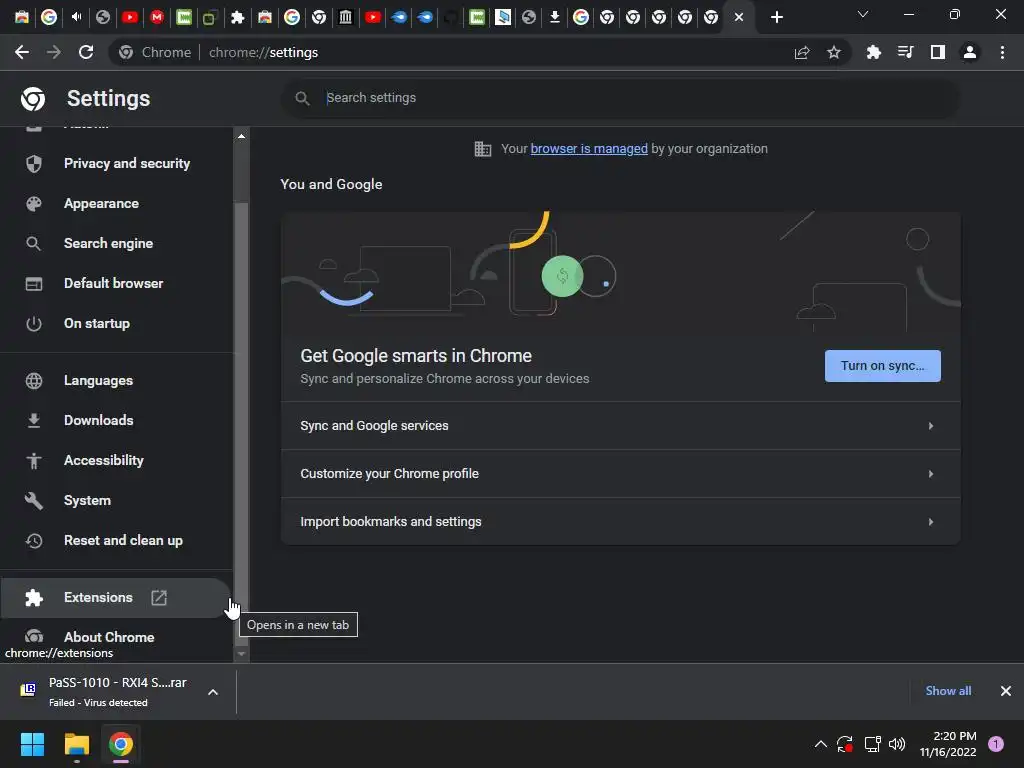Click Show all downloads
Viewport: 1024px width, 768px height.
click(948, 690)
